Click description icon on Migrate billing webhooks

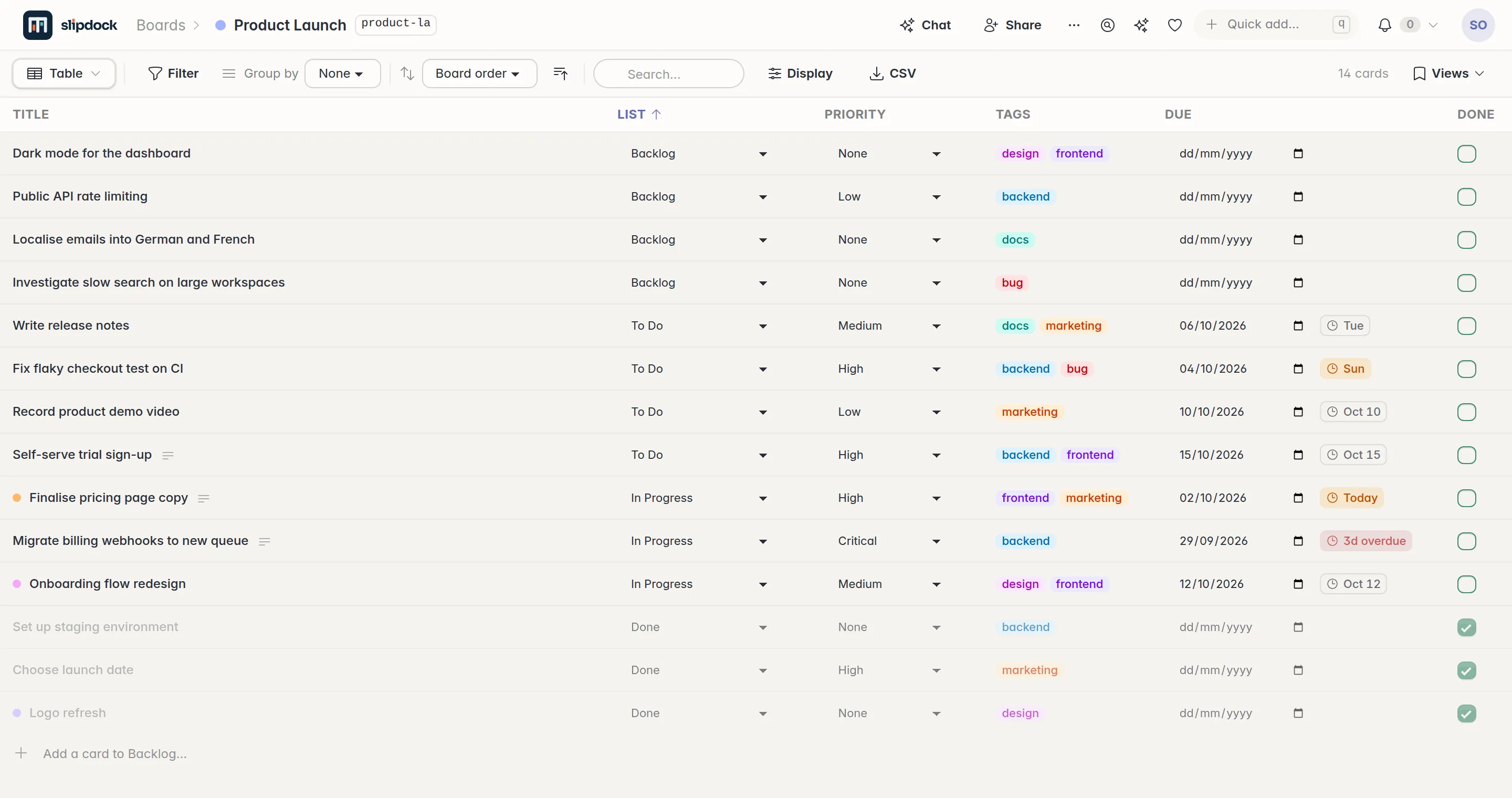click(265, 541)
